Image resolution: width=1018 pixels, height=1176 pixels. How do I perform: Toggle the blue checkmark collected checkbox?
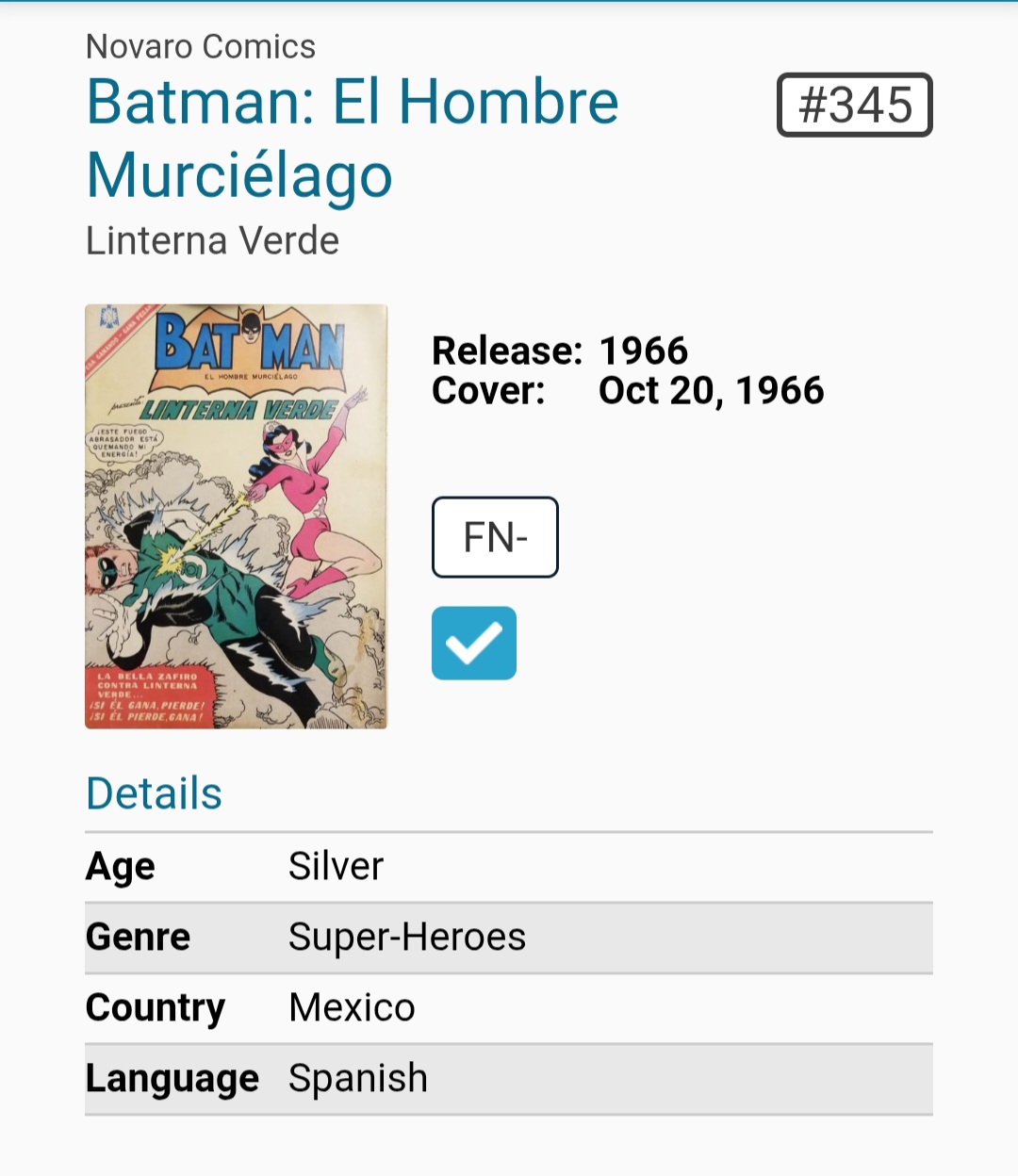tap(473, 643)
